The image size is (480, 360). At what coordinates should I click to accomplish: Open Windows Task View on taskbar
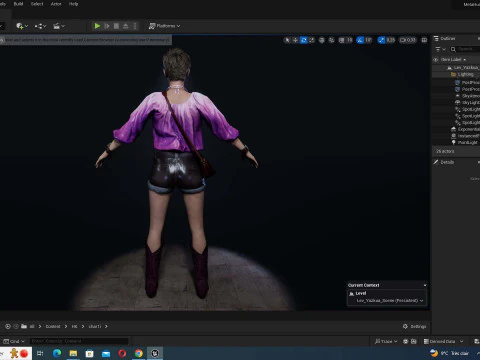[40, 353]
